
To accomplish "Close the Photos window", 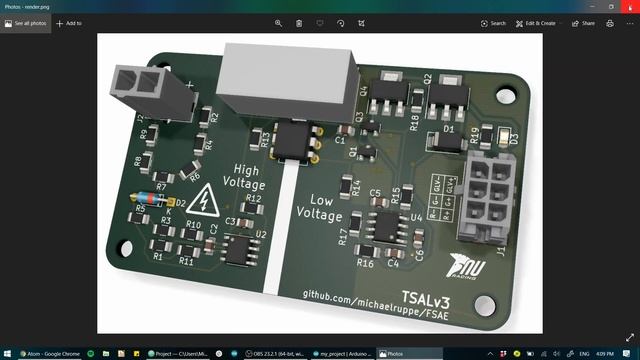I will click(x=630, y=7).
